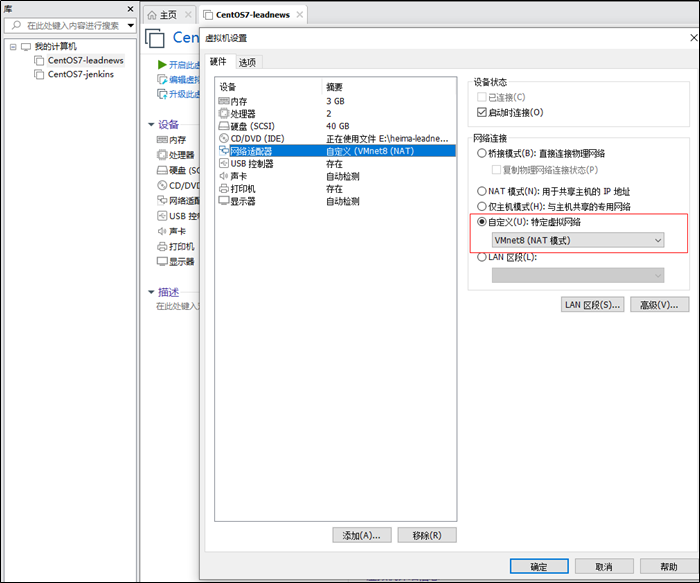
Task: Click 打印机 icon in background VM summary
Action: coord(162,246)
